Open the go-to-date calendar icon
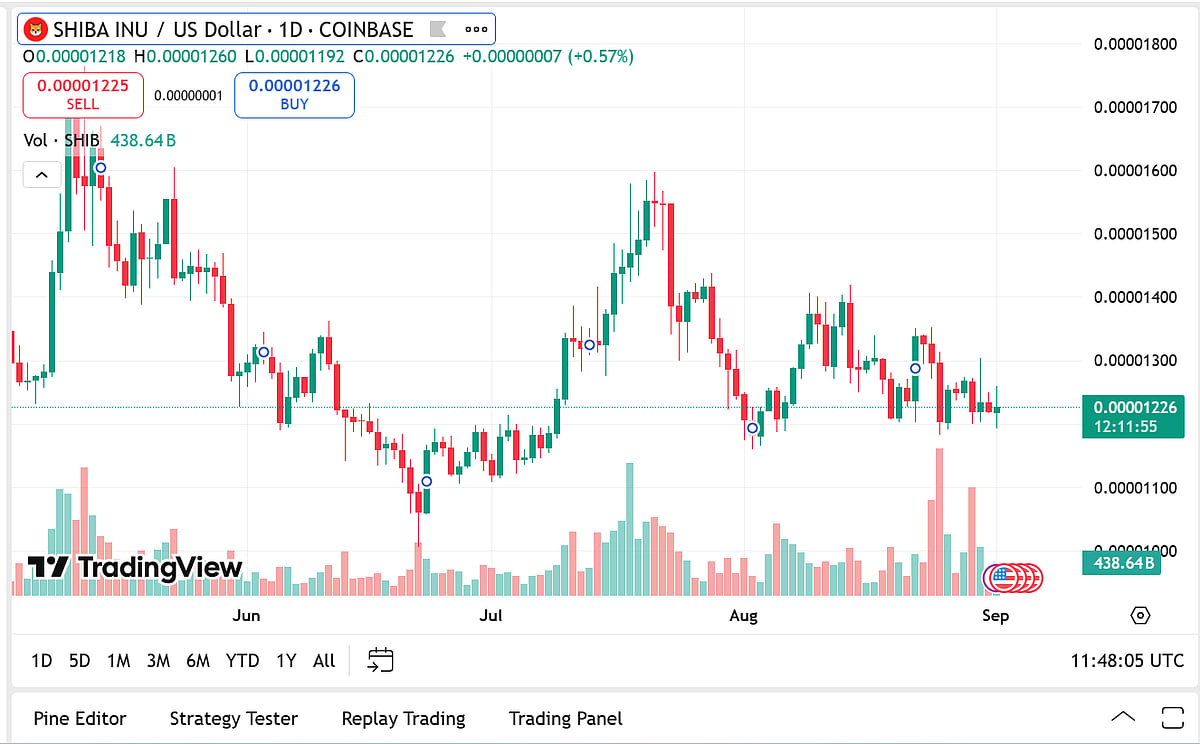1200x744 pixels. (x=380, y=659)
